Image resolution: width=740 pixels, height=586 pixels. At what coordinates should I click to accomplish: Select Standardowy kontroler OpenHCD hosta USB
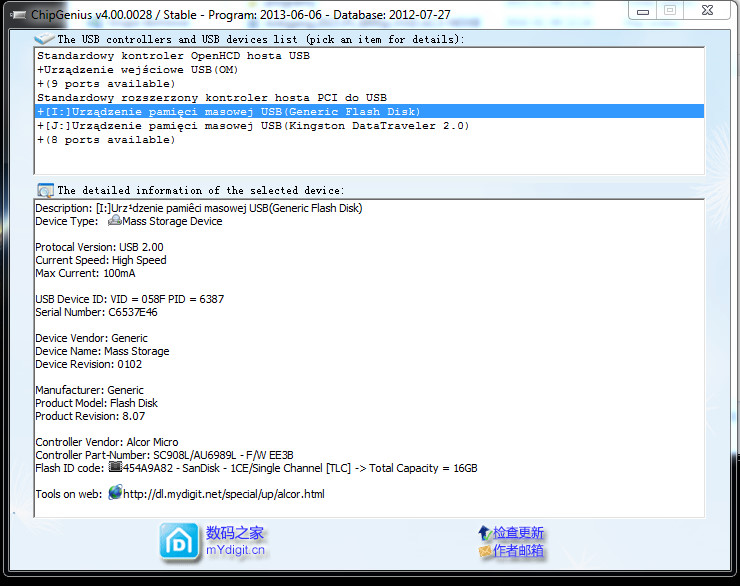coord(370,56)
